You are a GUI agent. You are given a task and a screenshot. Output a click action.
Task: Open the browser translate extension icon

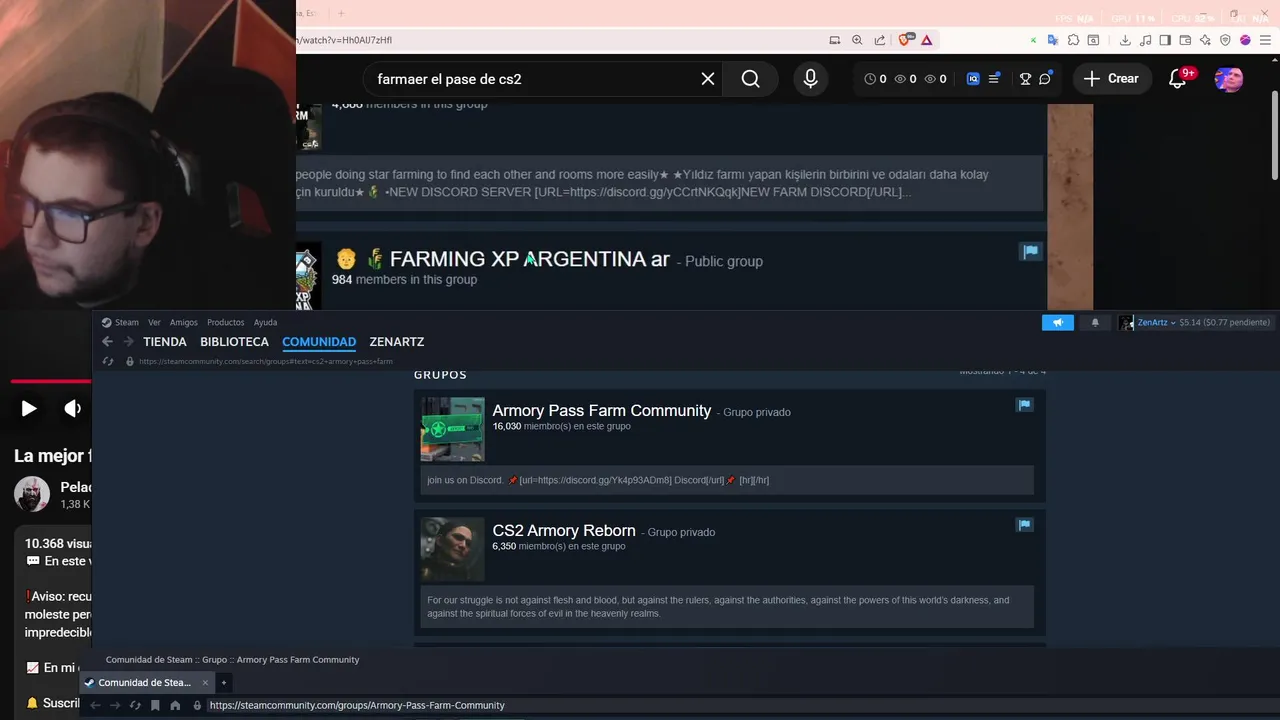click(1052, 40)
